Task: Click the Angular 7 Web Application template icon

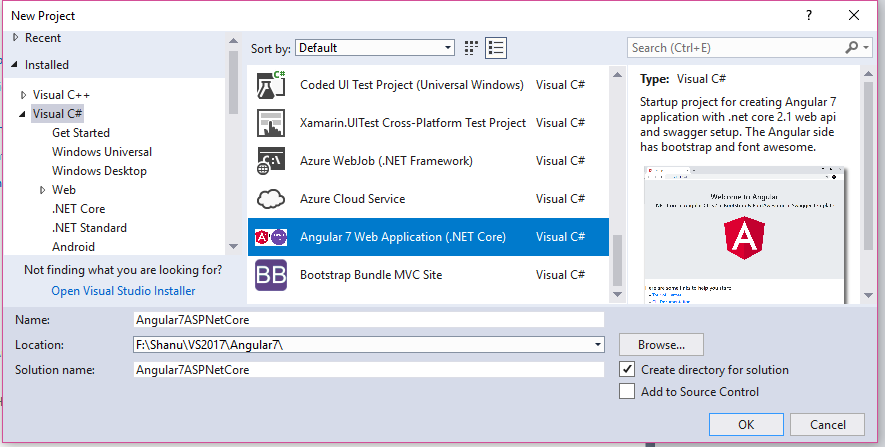Action: [x=271, y=237]
